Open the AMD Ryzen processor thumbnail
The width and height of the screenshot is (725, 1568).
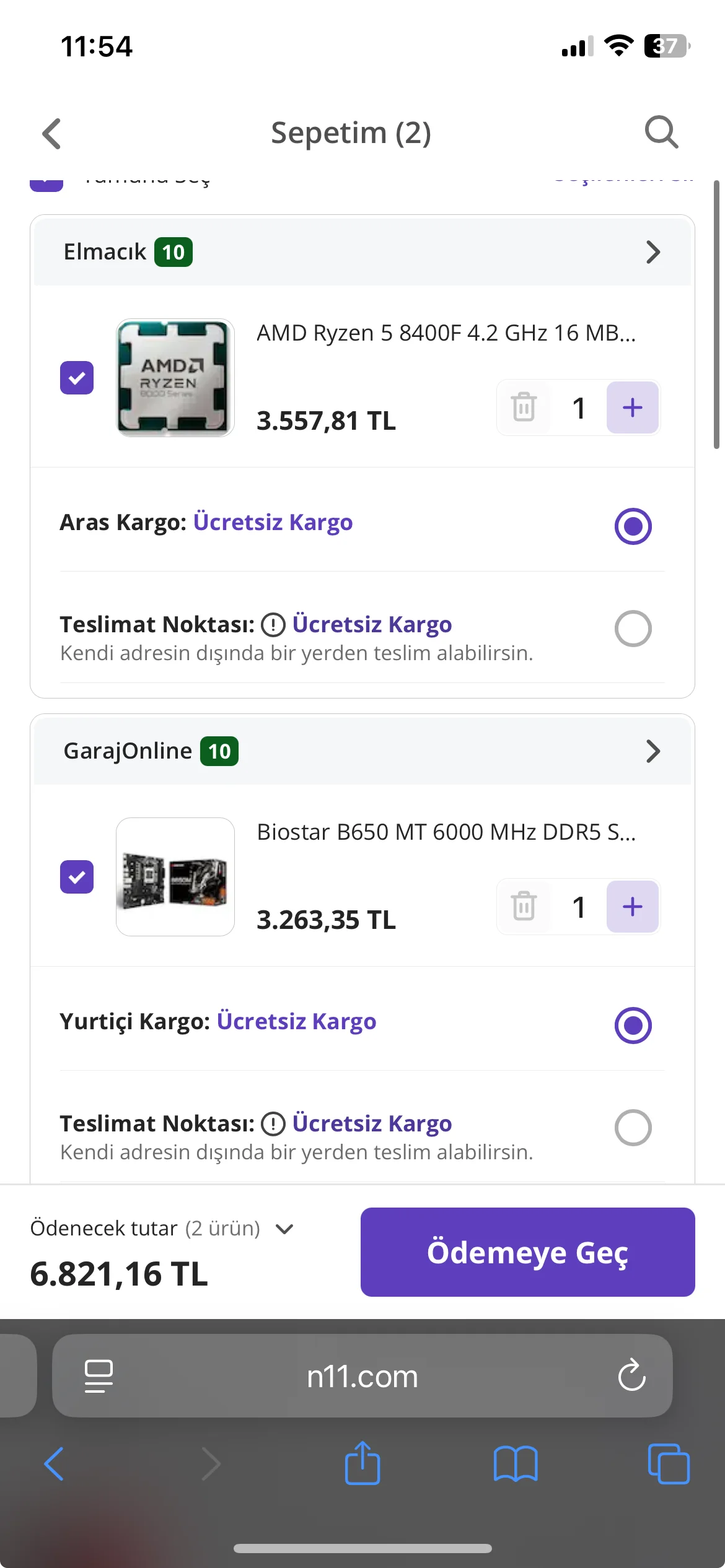coord(175,378)
